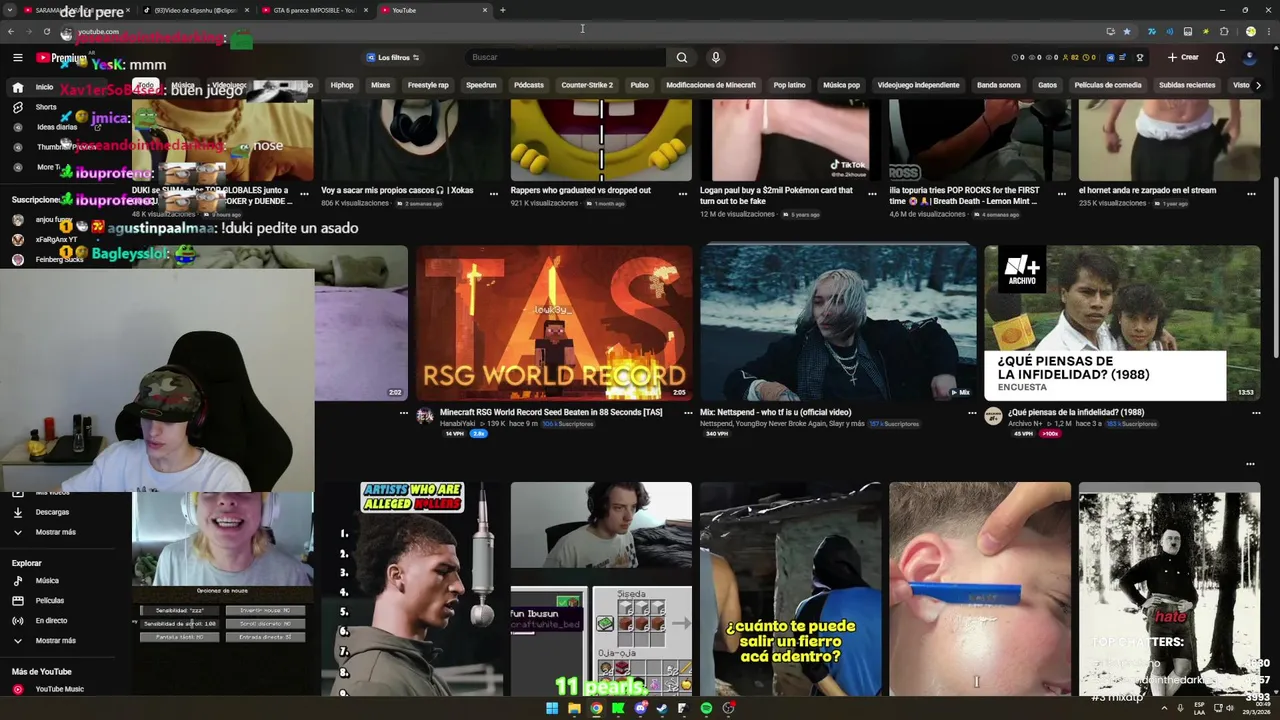Launch Spotify from the taskbar

(706, 708)
